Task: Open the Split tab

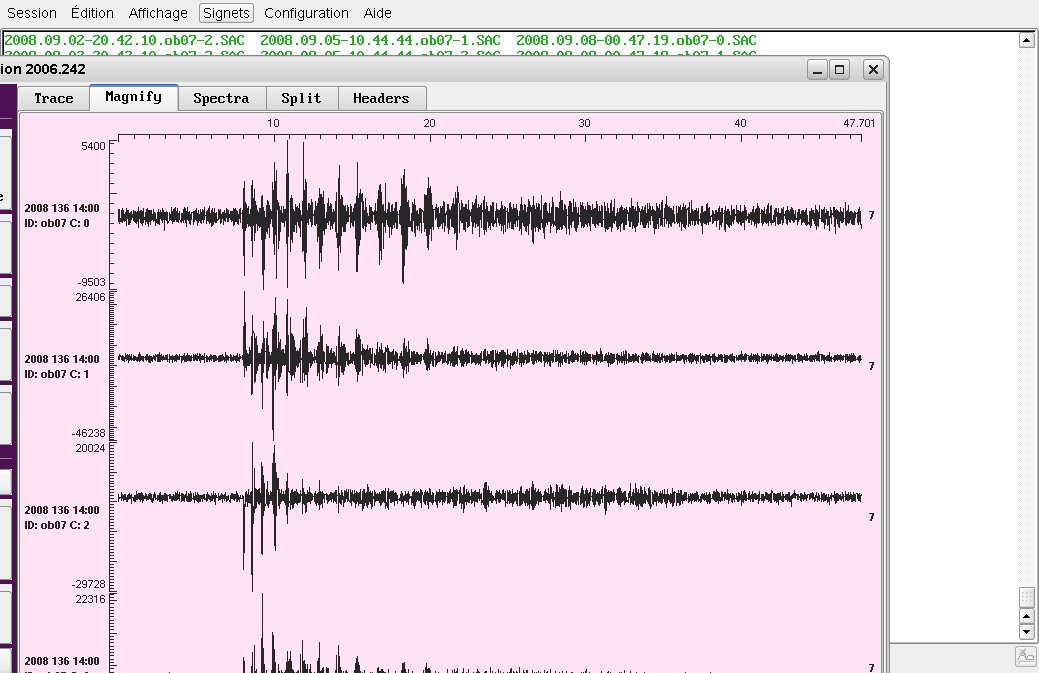Action: 301,98
